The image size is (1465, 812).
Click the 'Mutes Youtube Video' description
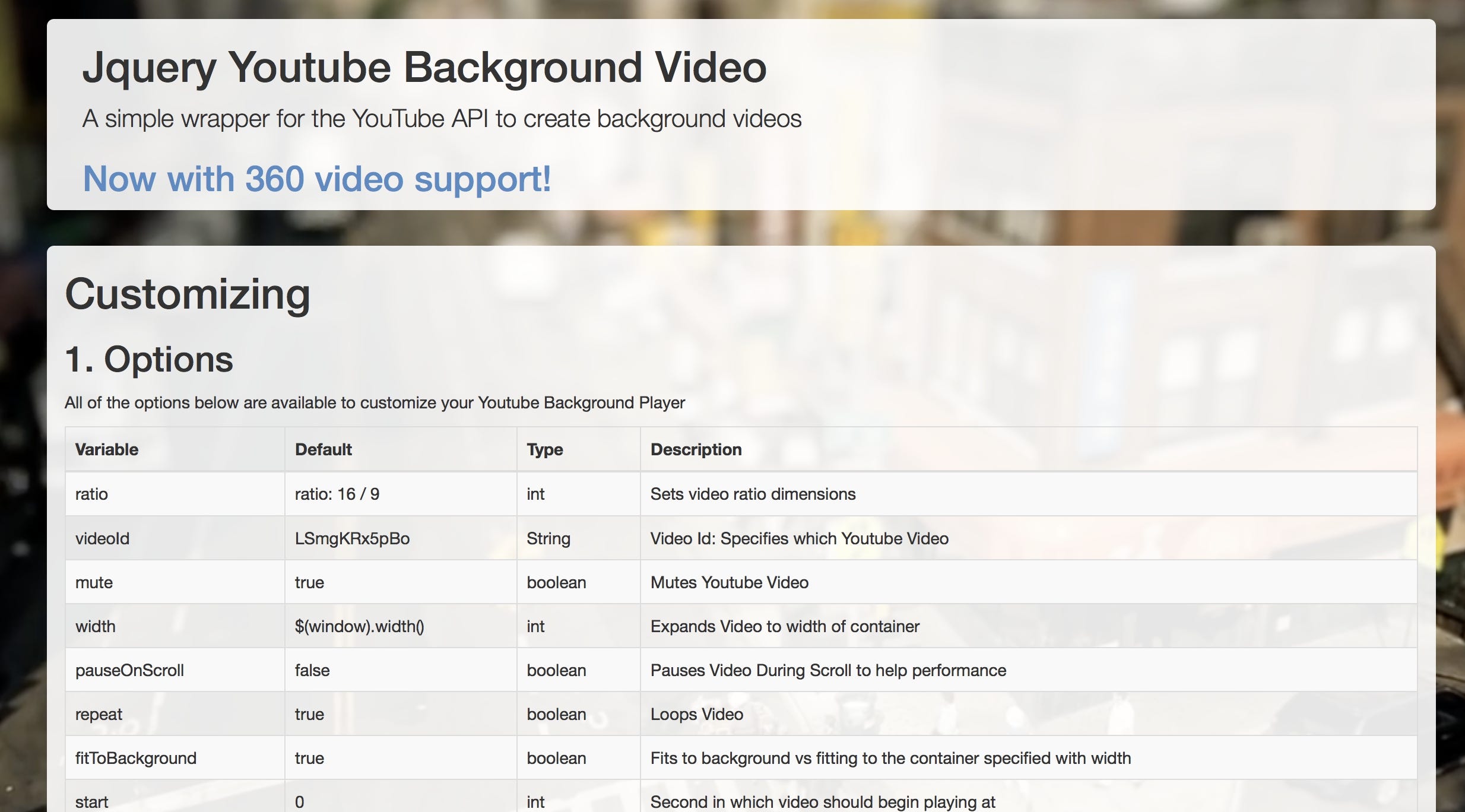[730, 582]
